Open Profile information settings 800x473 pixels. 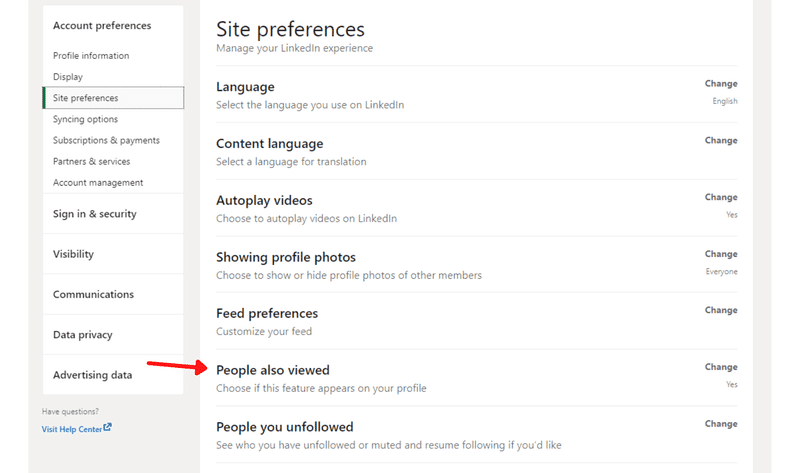[x=91, y=56]
